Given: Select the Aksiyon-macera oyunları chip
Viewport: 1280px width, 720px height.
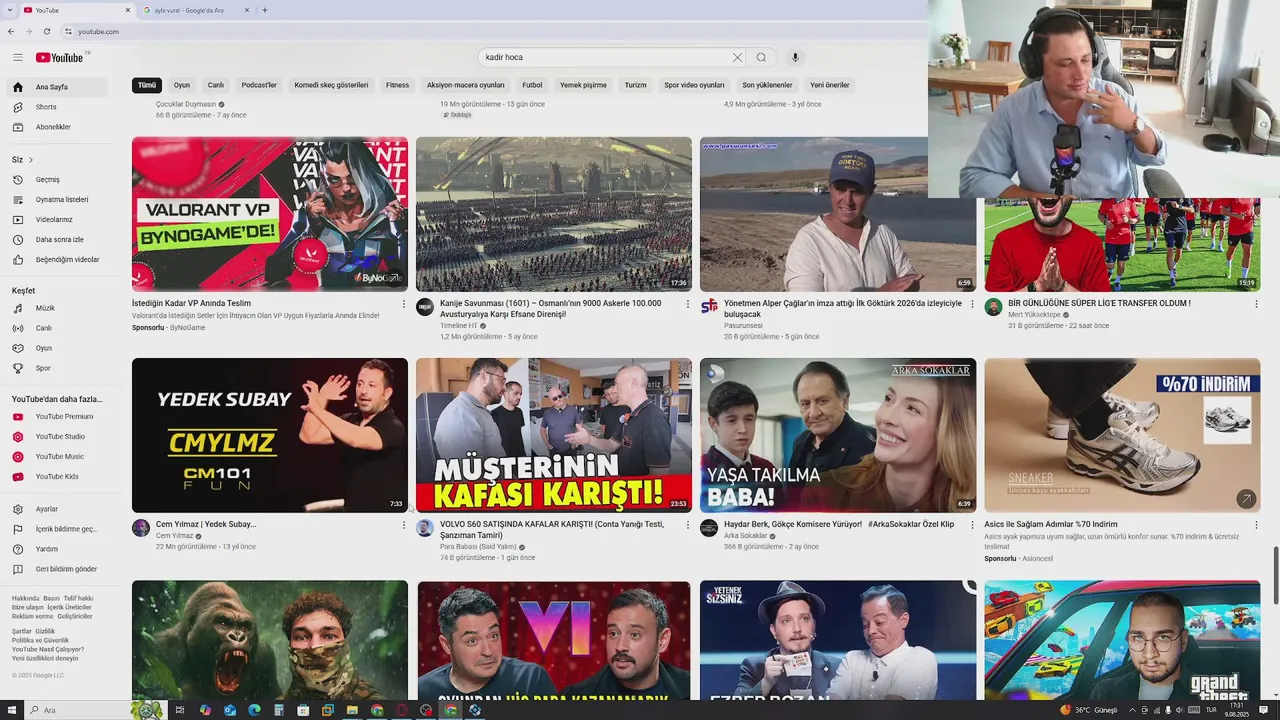Looking at the screenshot, I should pyautogui.click(x=466, y=85).
